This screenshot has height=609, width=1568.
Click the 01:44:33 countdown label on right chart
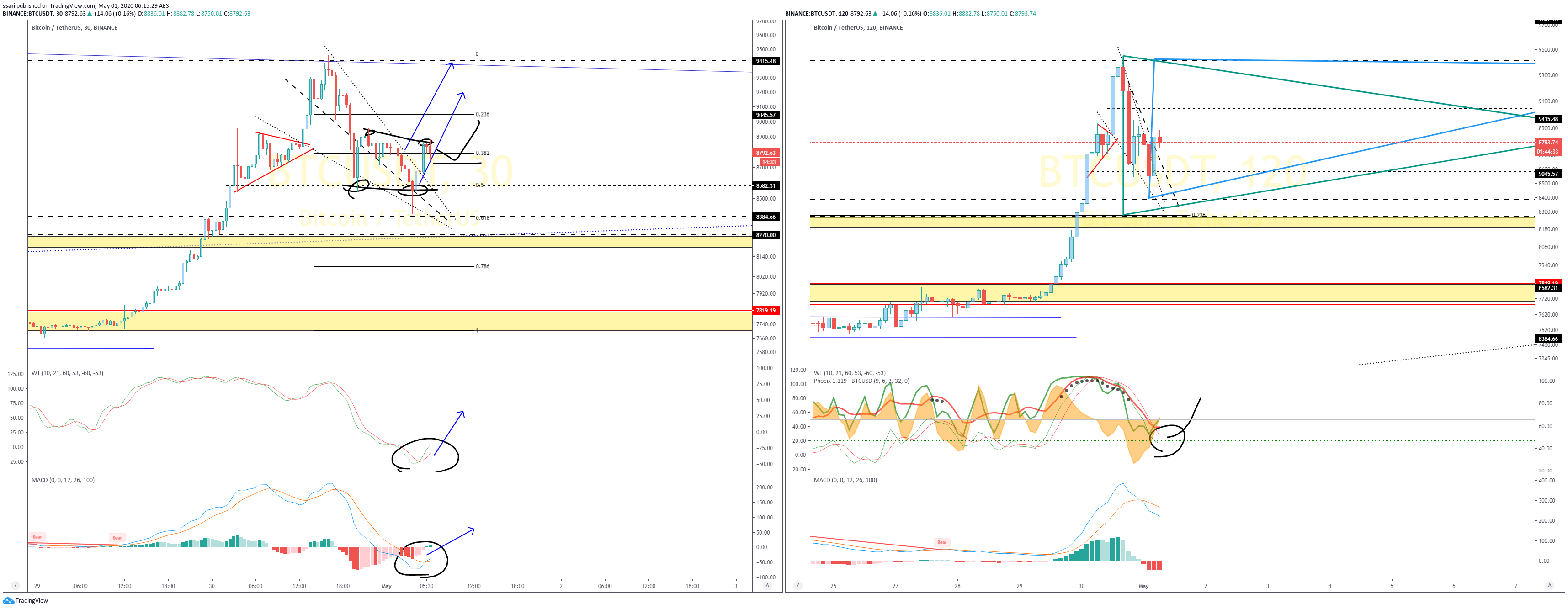[1548, 152]
